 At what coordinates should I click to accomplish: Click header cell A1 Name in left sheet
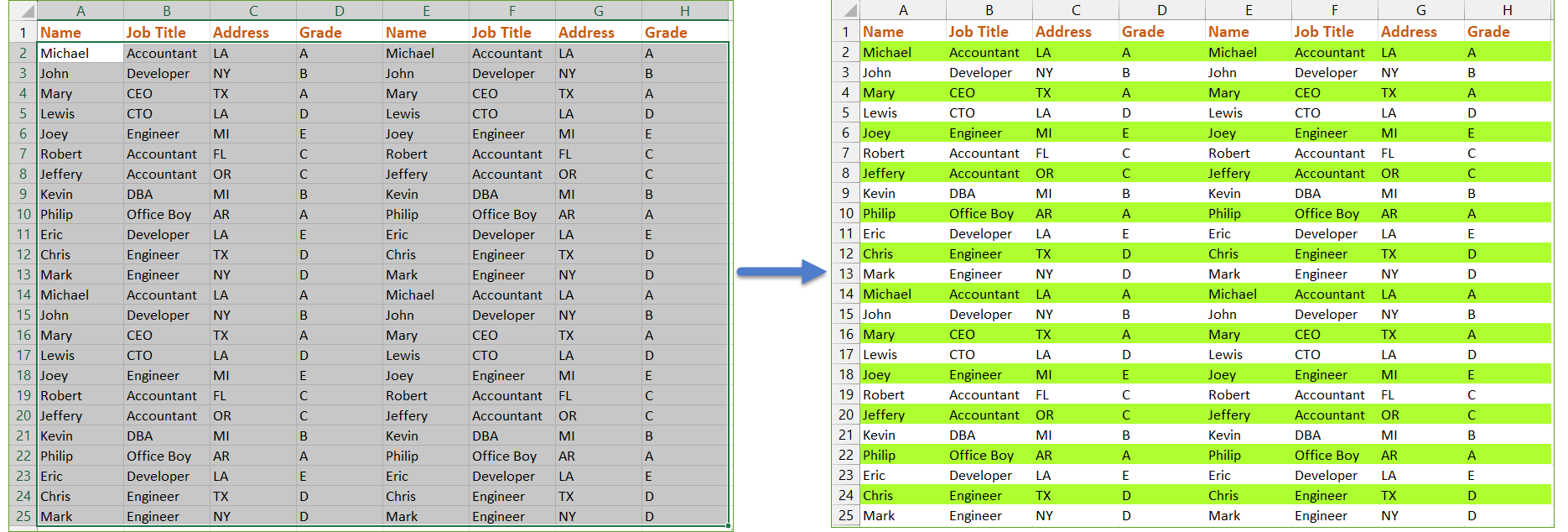click(80, 32)
